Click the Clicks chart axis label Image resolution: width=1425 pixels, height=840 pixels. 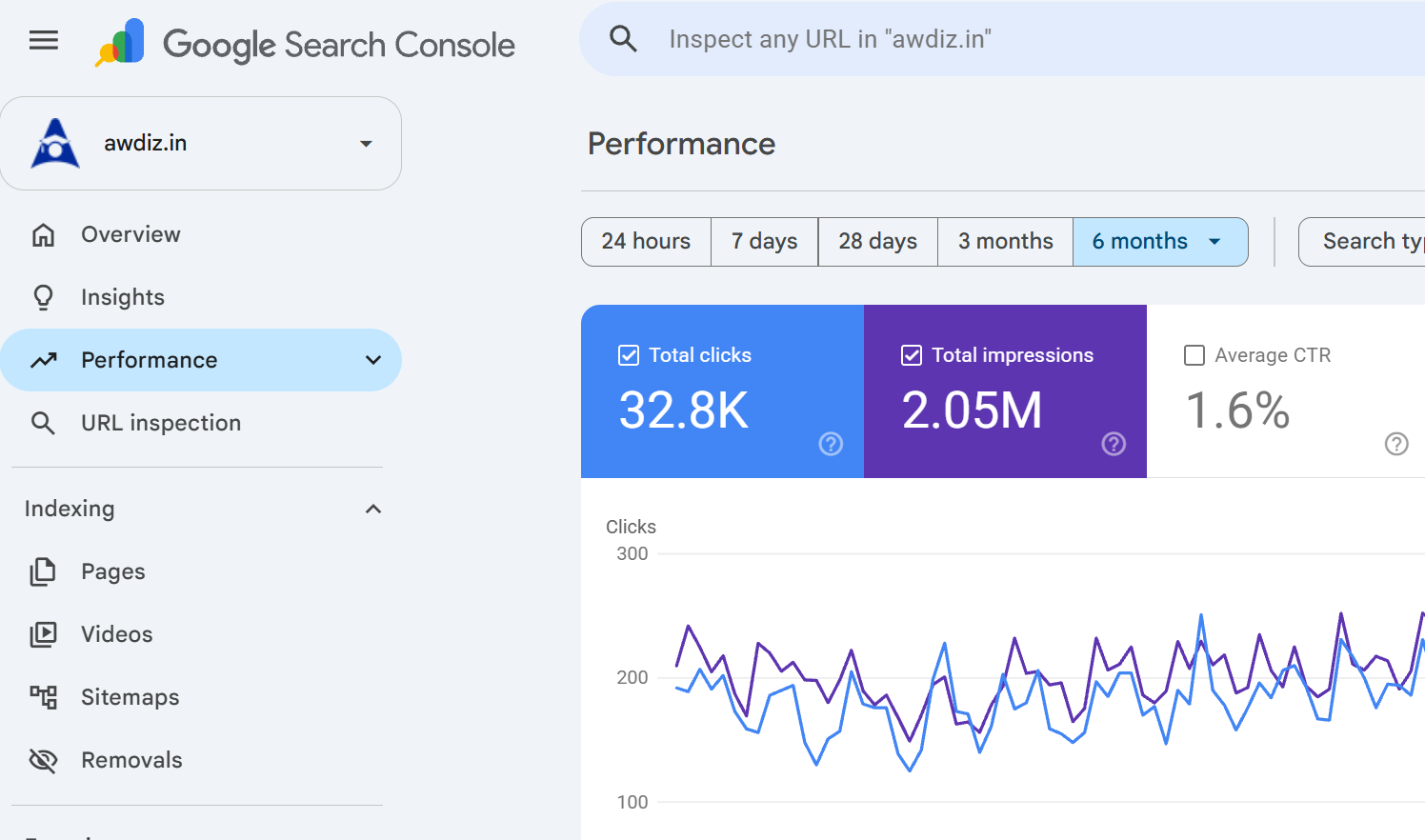(x=631, y=527)
